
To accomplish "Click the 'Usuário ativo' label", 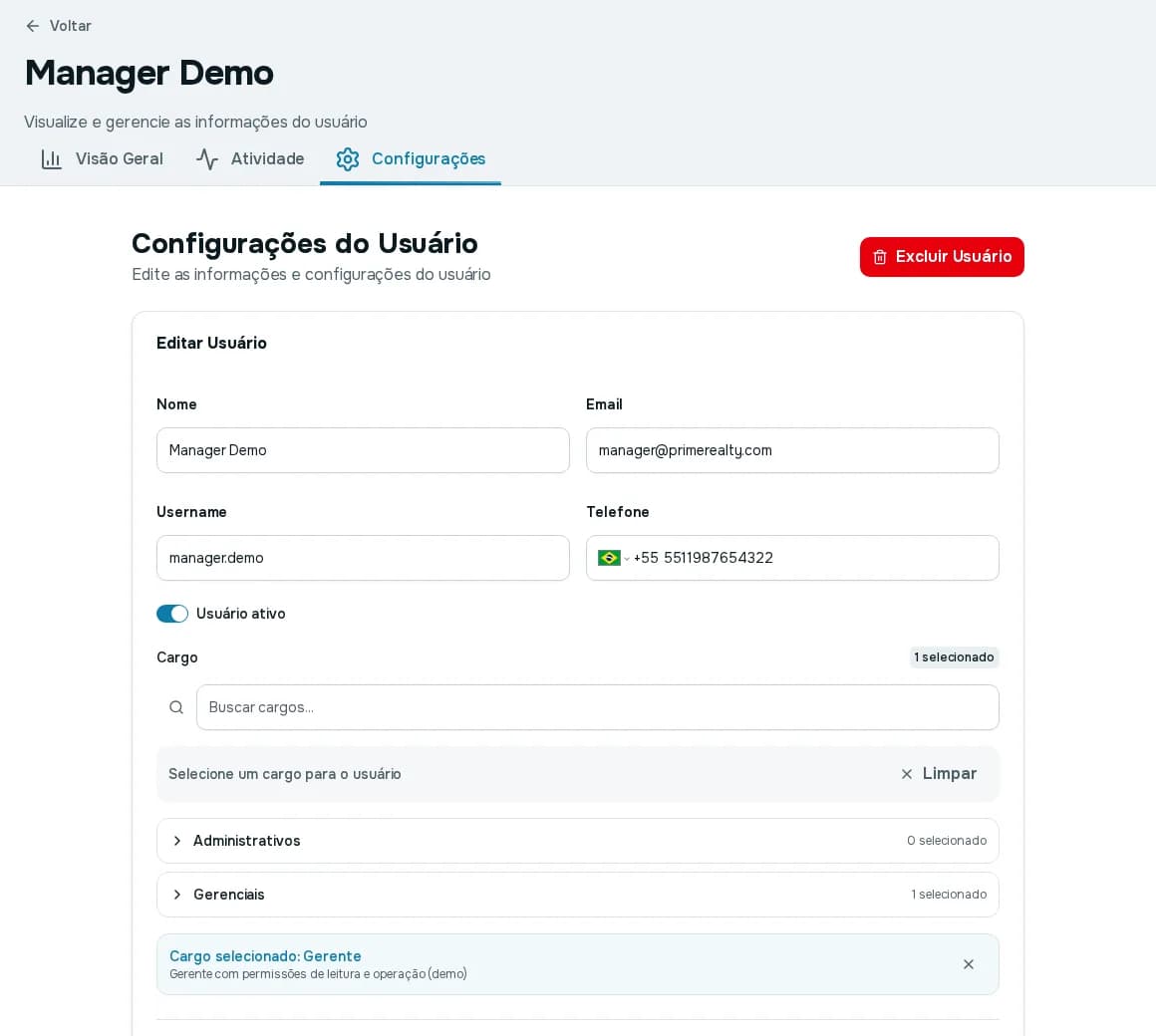I will coord(241,614).
